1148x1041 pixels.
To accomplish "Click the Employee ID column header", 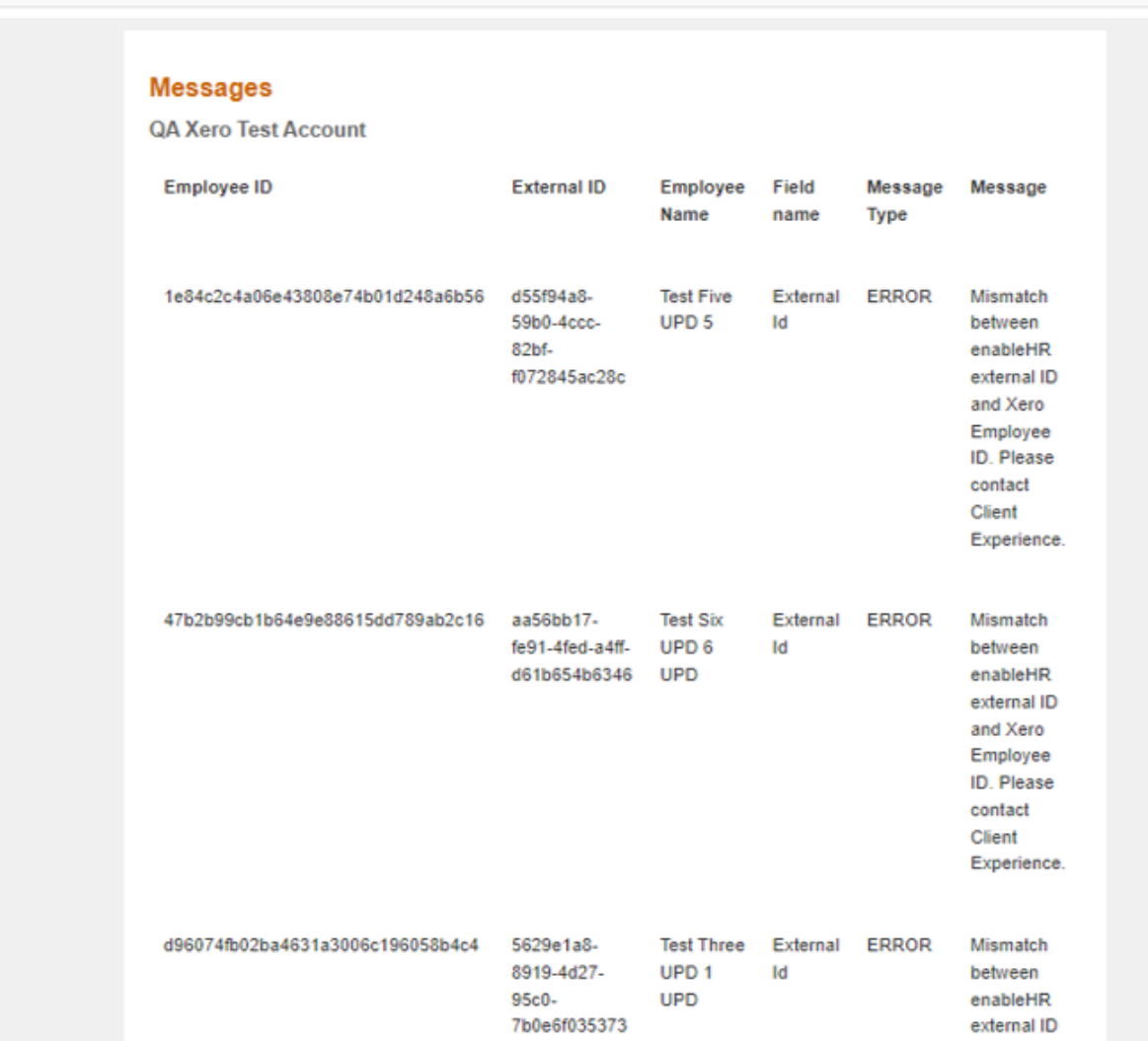I will 218,187.
